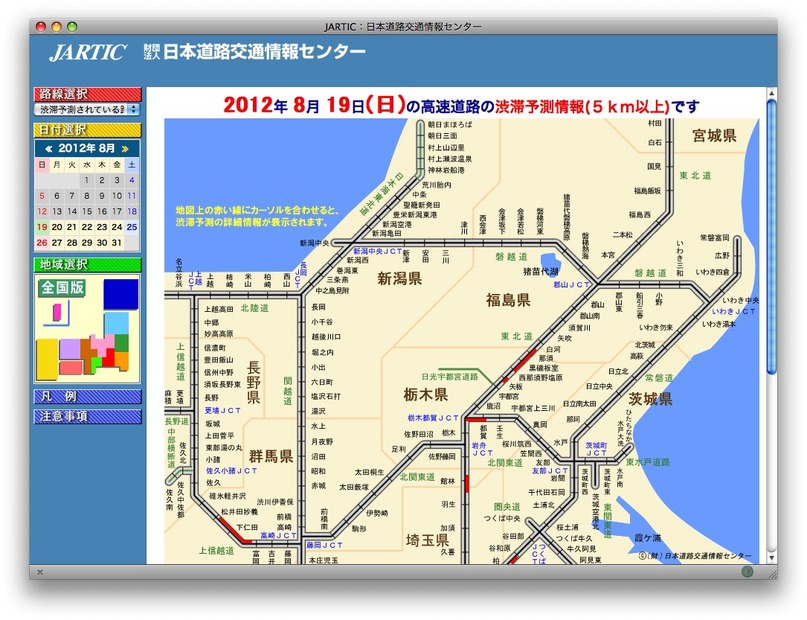807x620 pixels.
Task: Select August 27 in calendar
Action: tap(57, 242)
